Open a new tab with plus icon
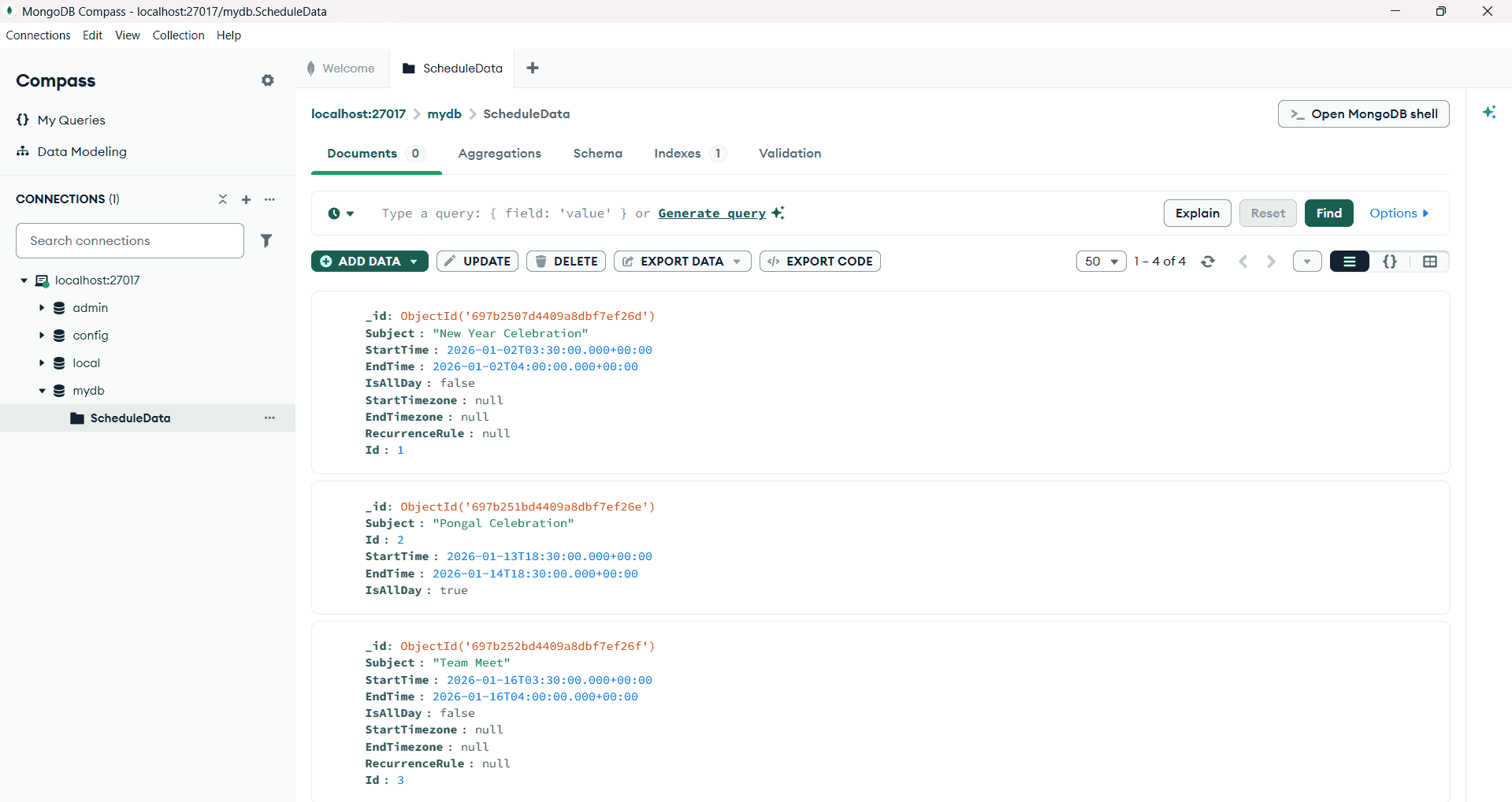 pyautogui.click(x=533, y=68)
